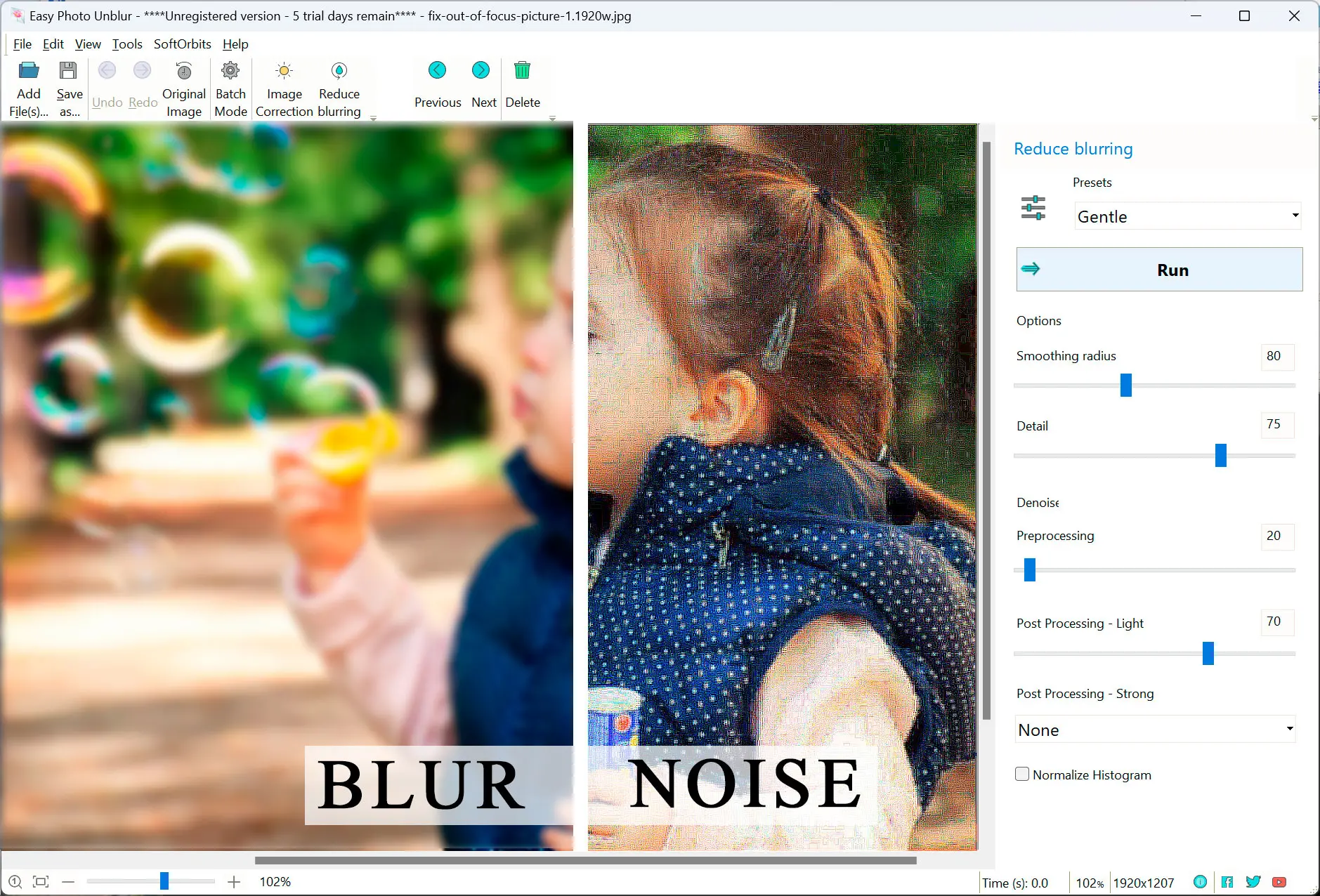Open the Presets dropdown showing Gentle
This screenshot has height=896, width=1320.
point(1187,216)
